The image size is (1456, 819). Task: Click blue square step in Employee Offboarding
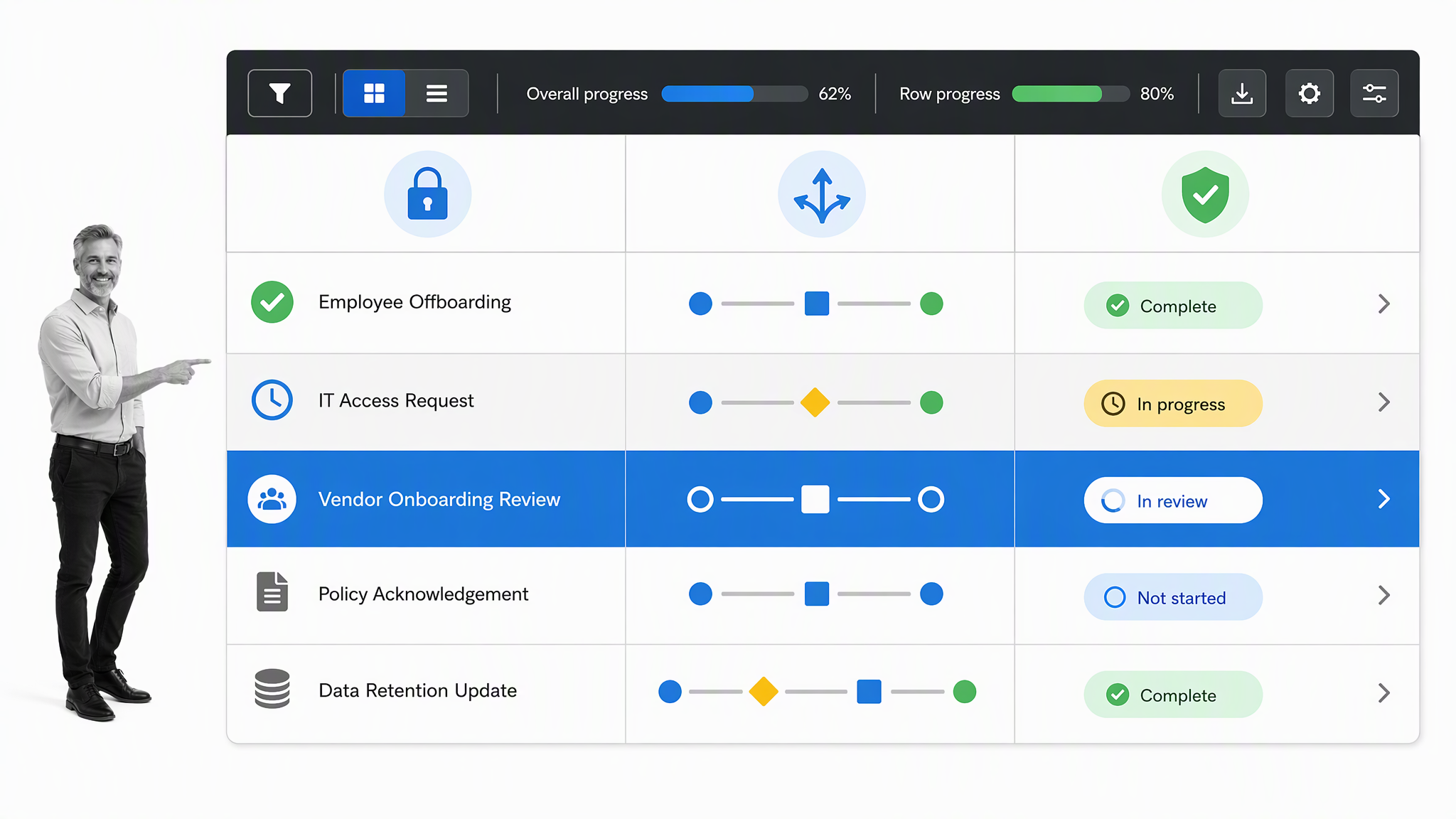(816, 304)
